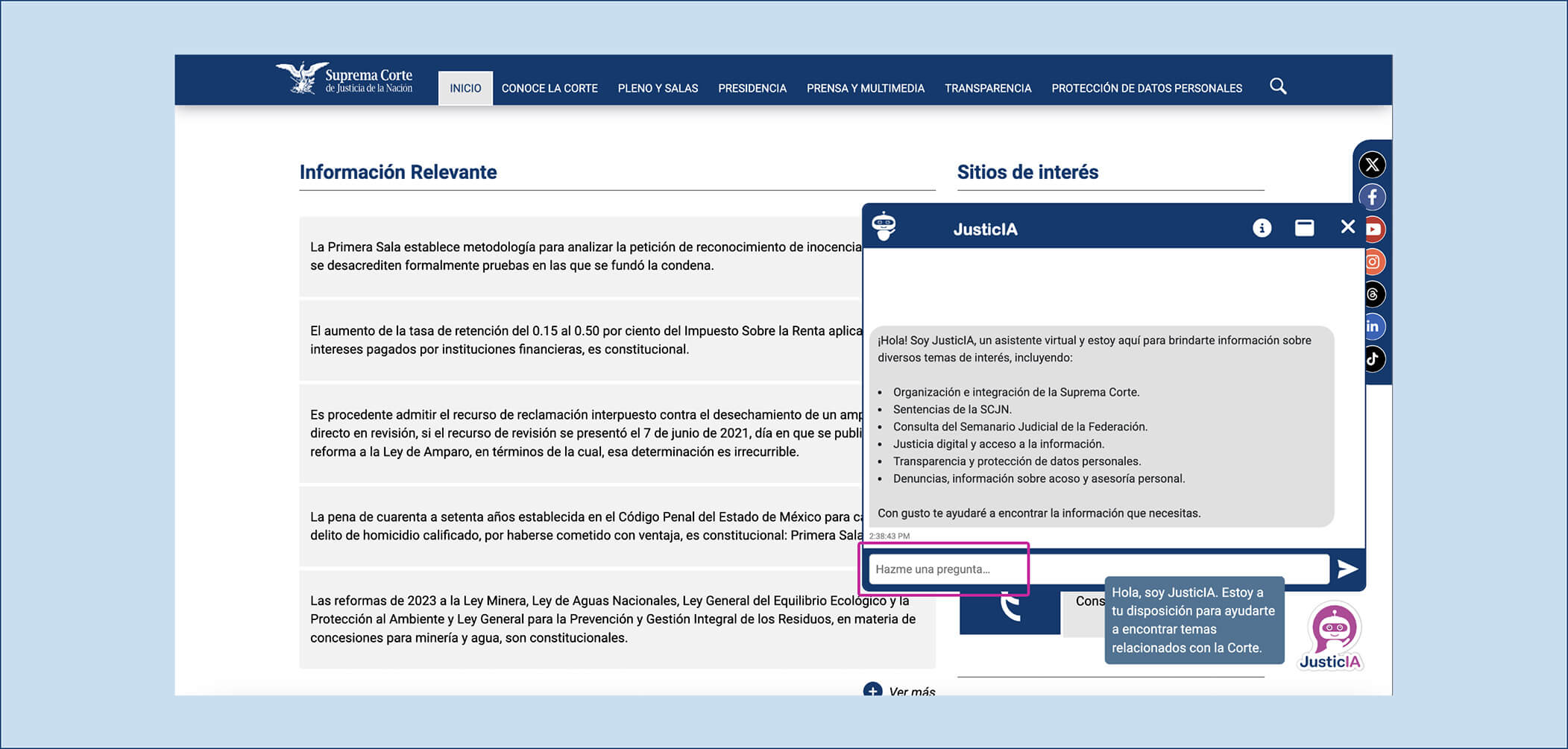Open the PLENO Y SALAS menu
Viewport: 1568px width, 749px height.
pos(658,88)
